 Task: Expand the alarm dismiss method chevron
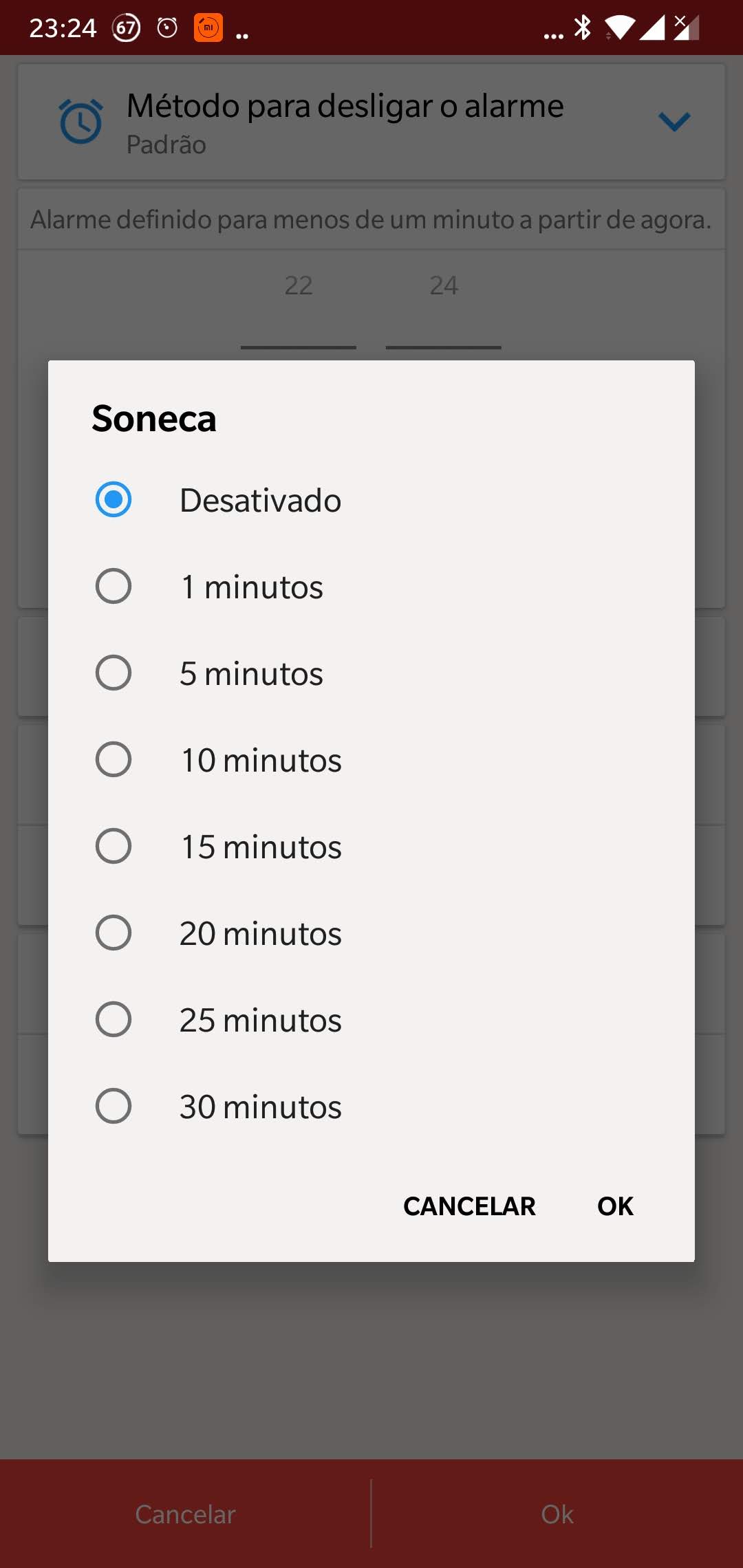click(674, 122)
